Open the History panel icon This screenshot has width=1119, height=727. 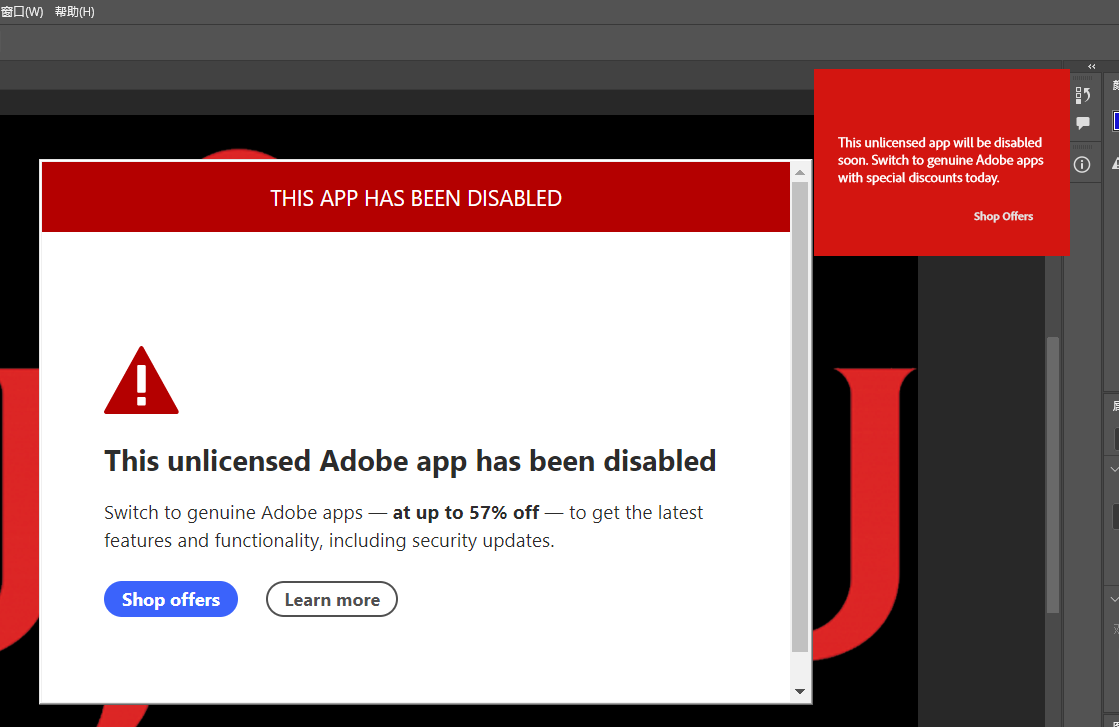1083,95
